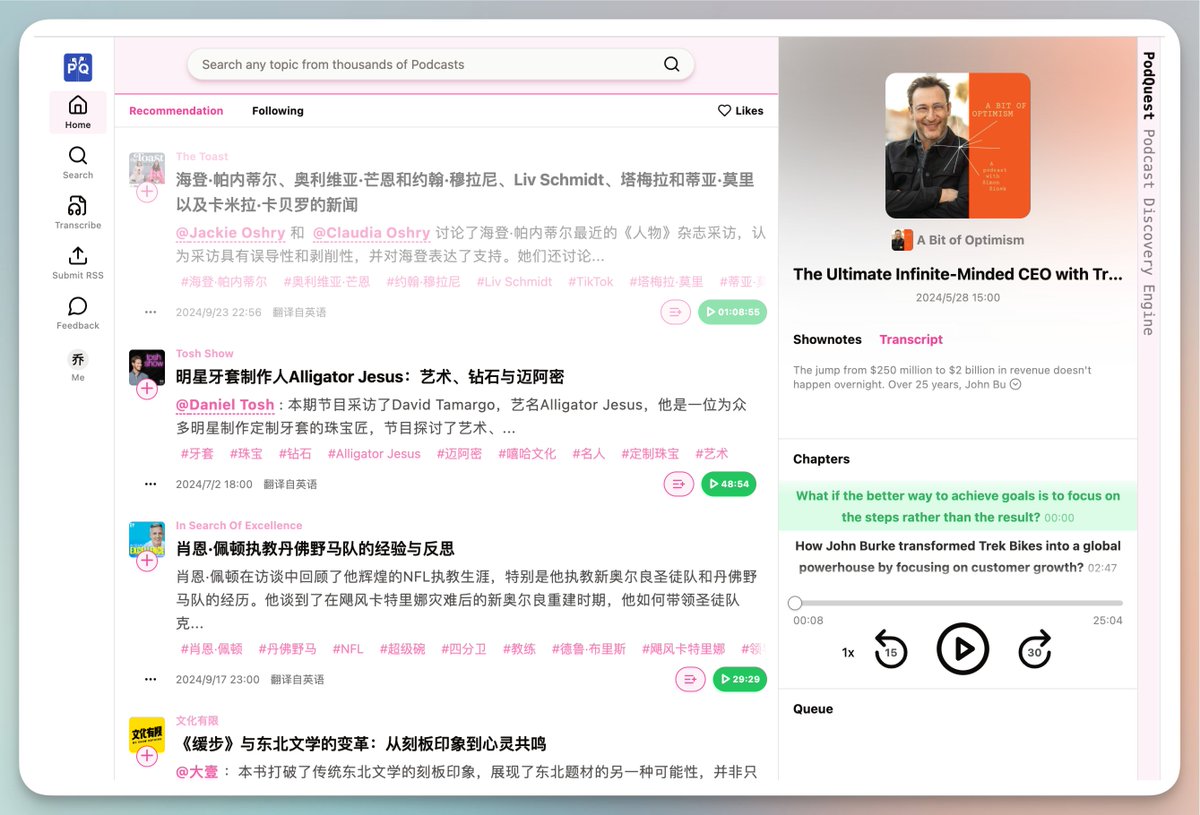Switch to the Transcript tab in the player panel

911,339
